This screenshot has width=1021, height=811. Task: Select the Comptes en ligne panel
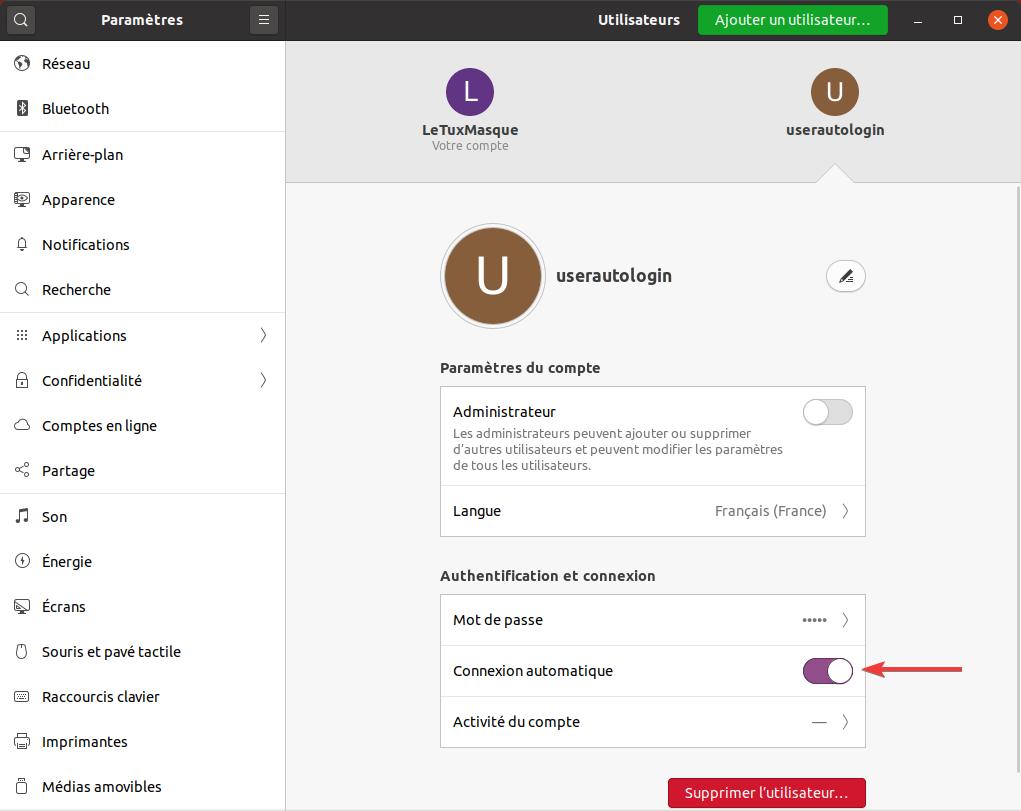[100, 425]
